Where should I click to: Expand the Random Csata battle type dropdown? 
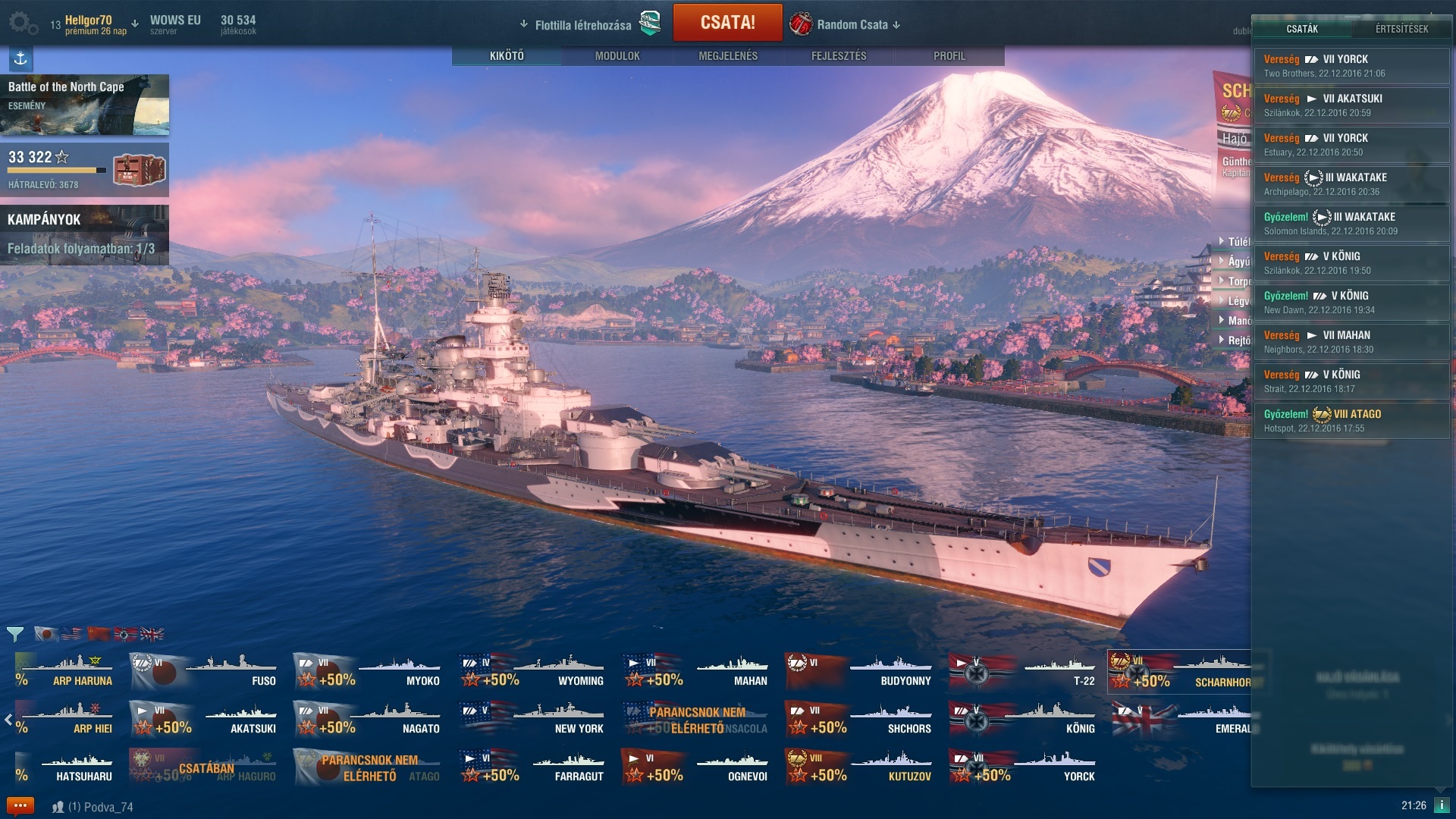pos(897,25)
